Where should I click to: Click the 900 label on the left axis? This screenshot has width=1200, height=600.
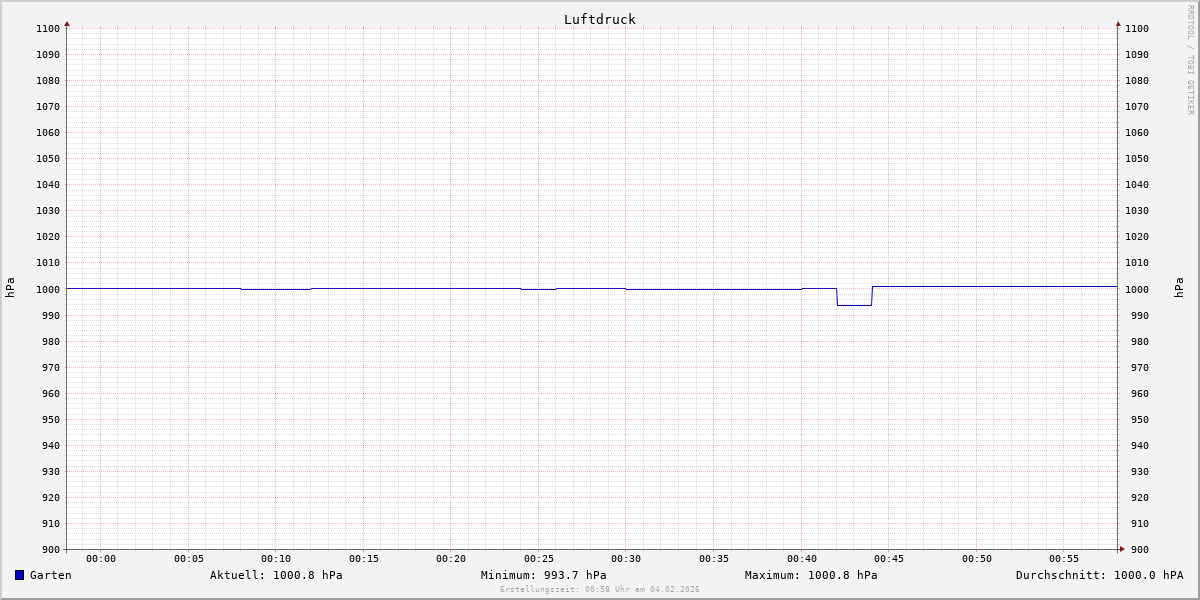pos(51,549)
